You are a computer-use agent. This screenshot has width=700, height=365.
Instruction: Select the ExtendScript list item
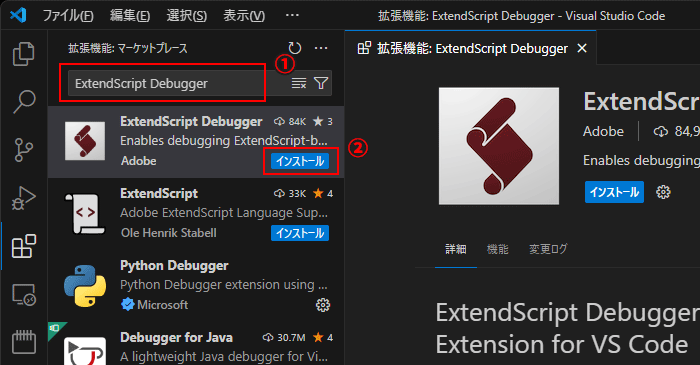coord(196,213)
